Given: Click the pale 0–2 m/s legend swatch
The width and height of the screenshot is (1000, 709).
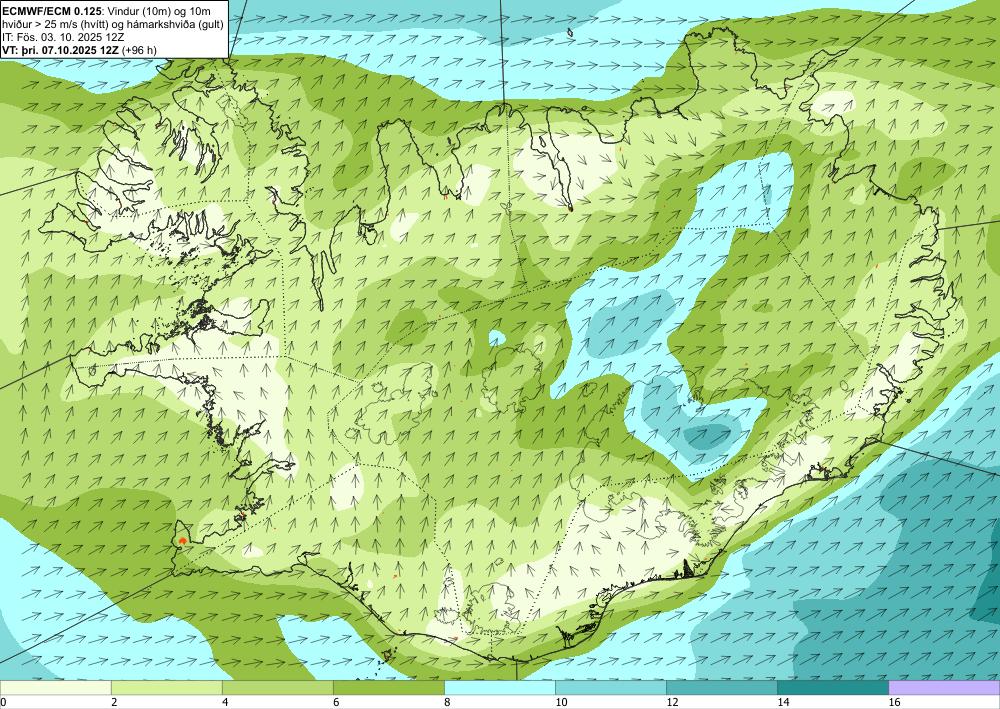Looking at the screenshot, I should (55, 688).
